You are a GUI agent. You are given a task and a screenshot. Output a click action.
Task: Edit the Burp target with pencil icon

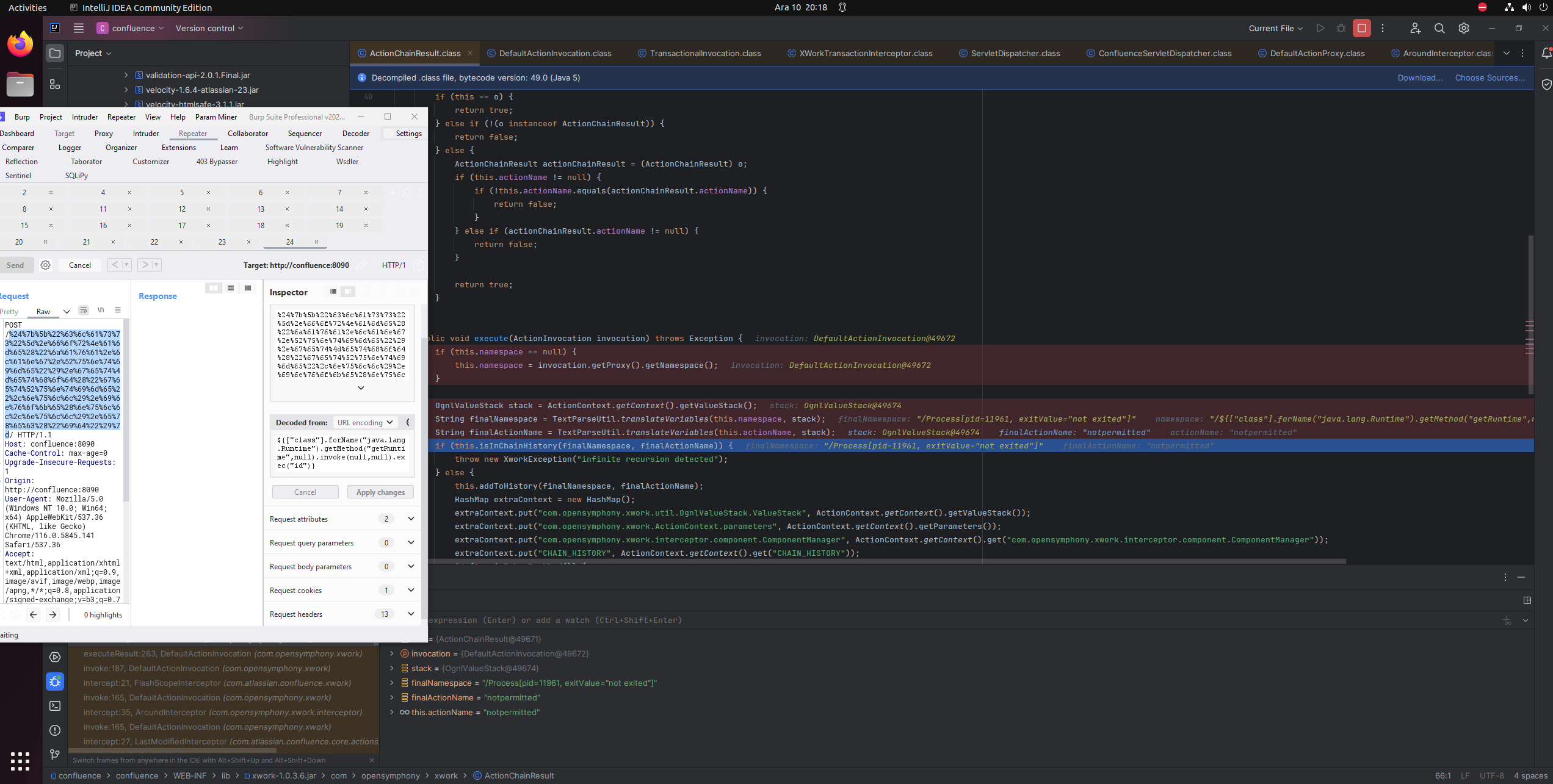tap(361, 265)
